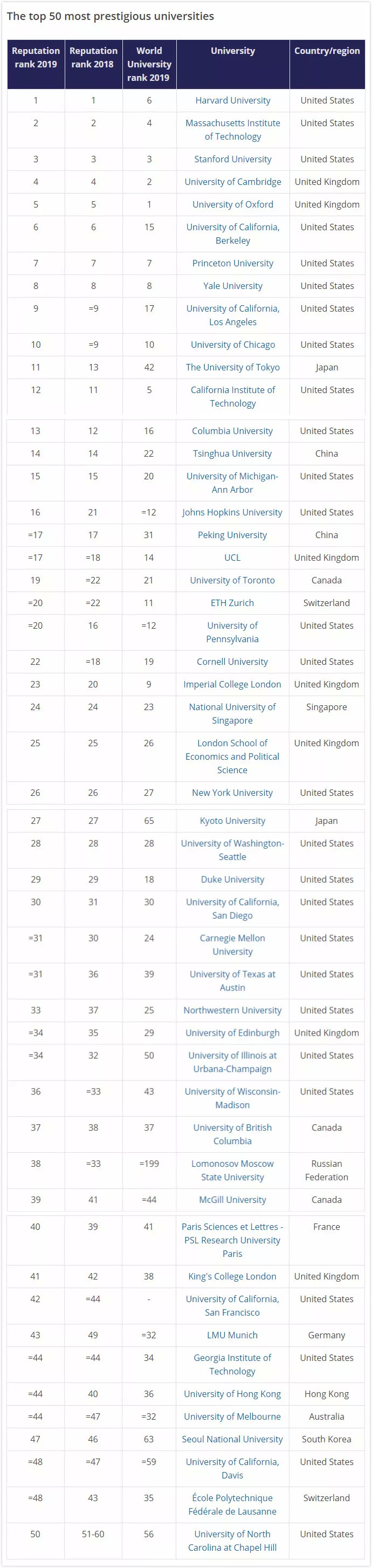Click National University of Singapore link

click(232, 713)
